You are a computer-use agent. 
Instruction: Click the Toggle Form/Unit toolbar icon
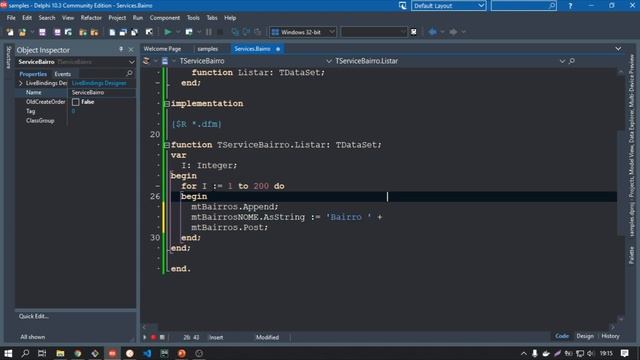(134, 32)
